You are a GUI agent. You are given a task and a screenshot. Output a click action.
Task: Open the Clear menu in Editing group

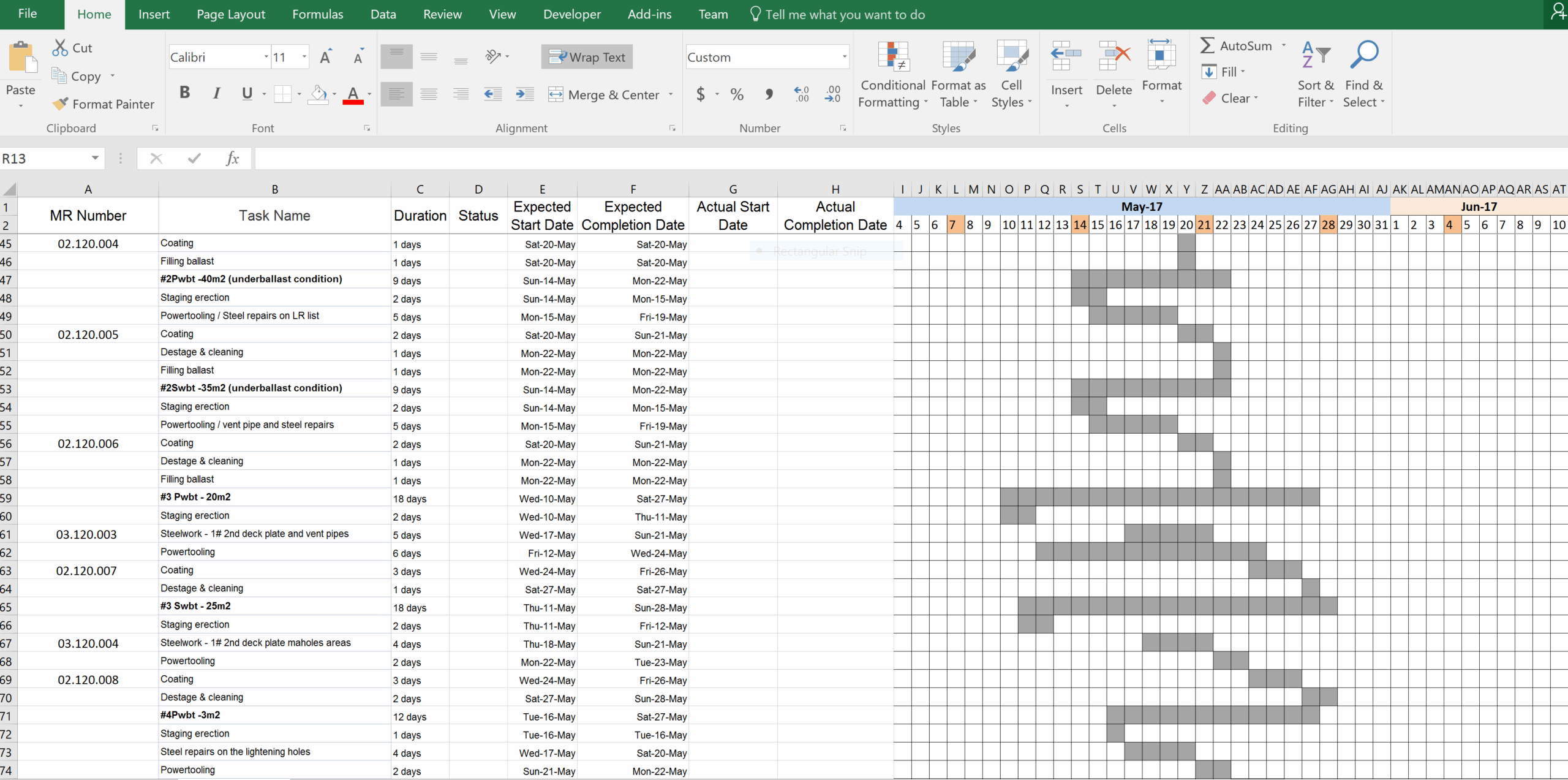tap(1231, 97)
